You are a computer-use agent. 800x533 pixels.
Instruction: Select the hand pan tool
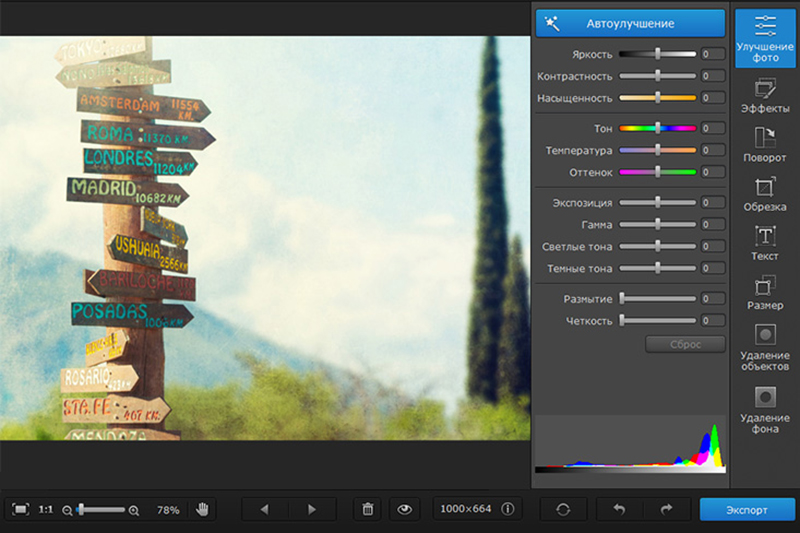[202, 509]
